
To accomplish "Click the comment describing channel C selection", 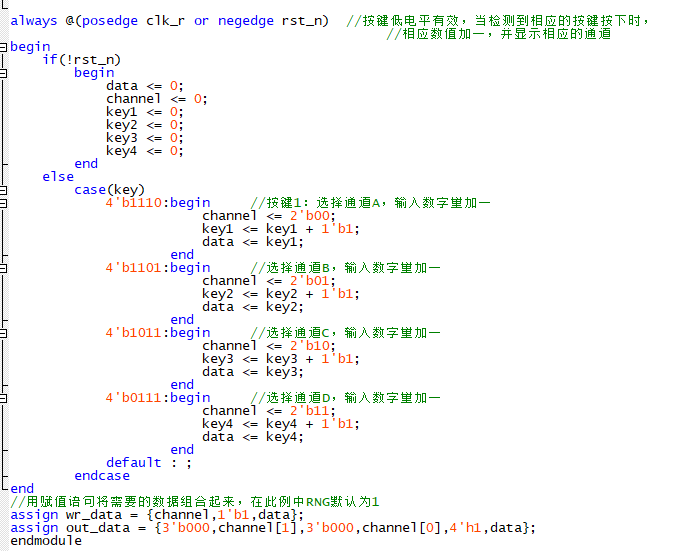I will pyautogui.click(x=345, y=333).
